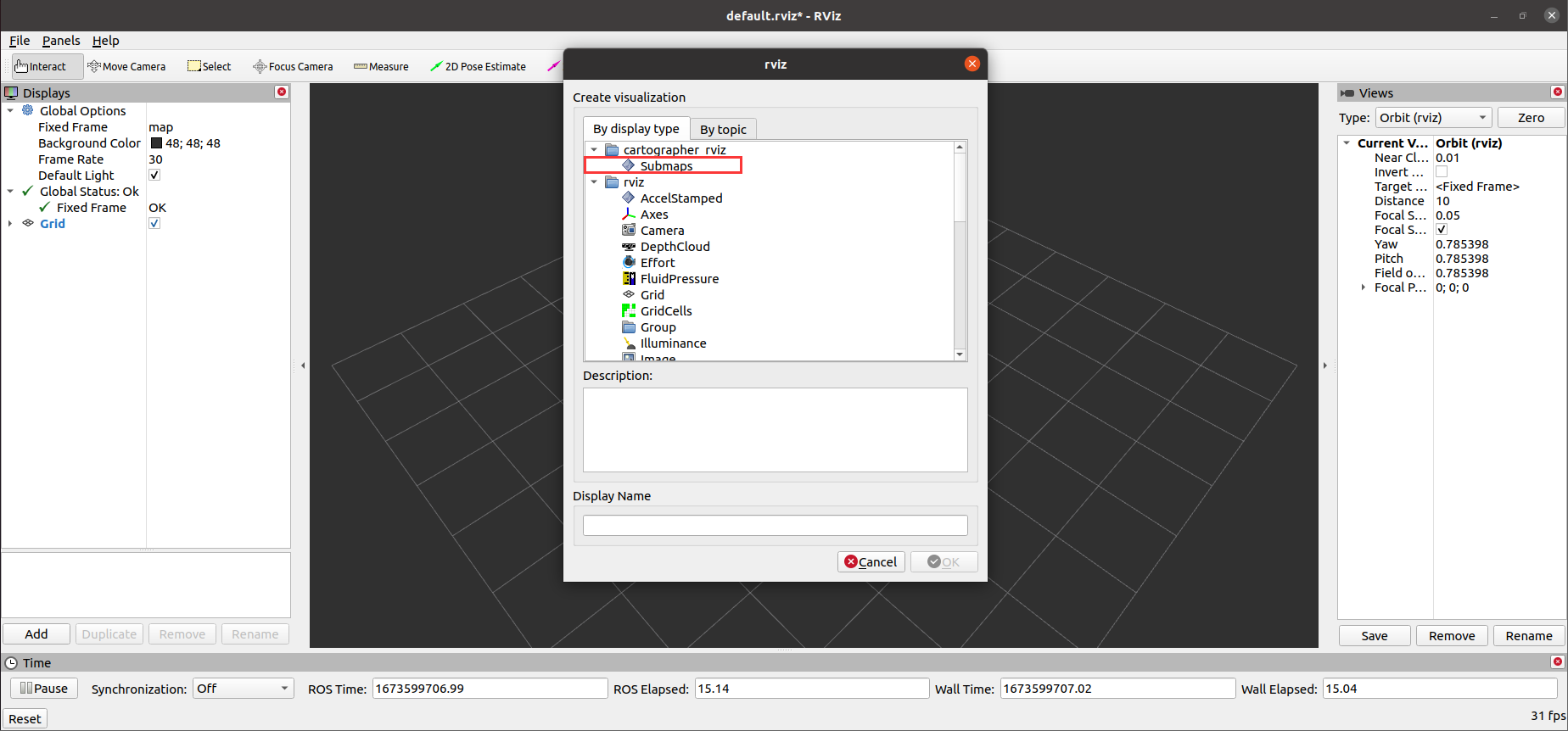
Task: Collapse the right panel with arrow handle
Action: pyautogui.click(x=1325, y=365)
